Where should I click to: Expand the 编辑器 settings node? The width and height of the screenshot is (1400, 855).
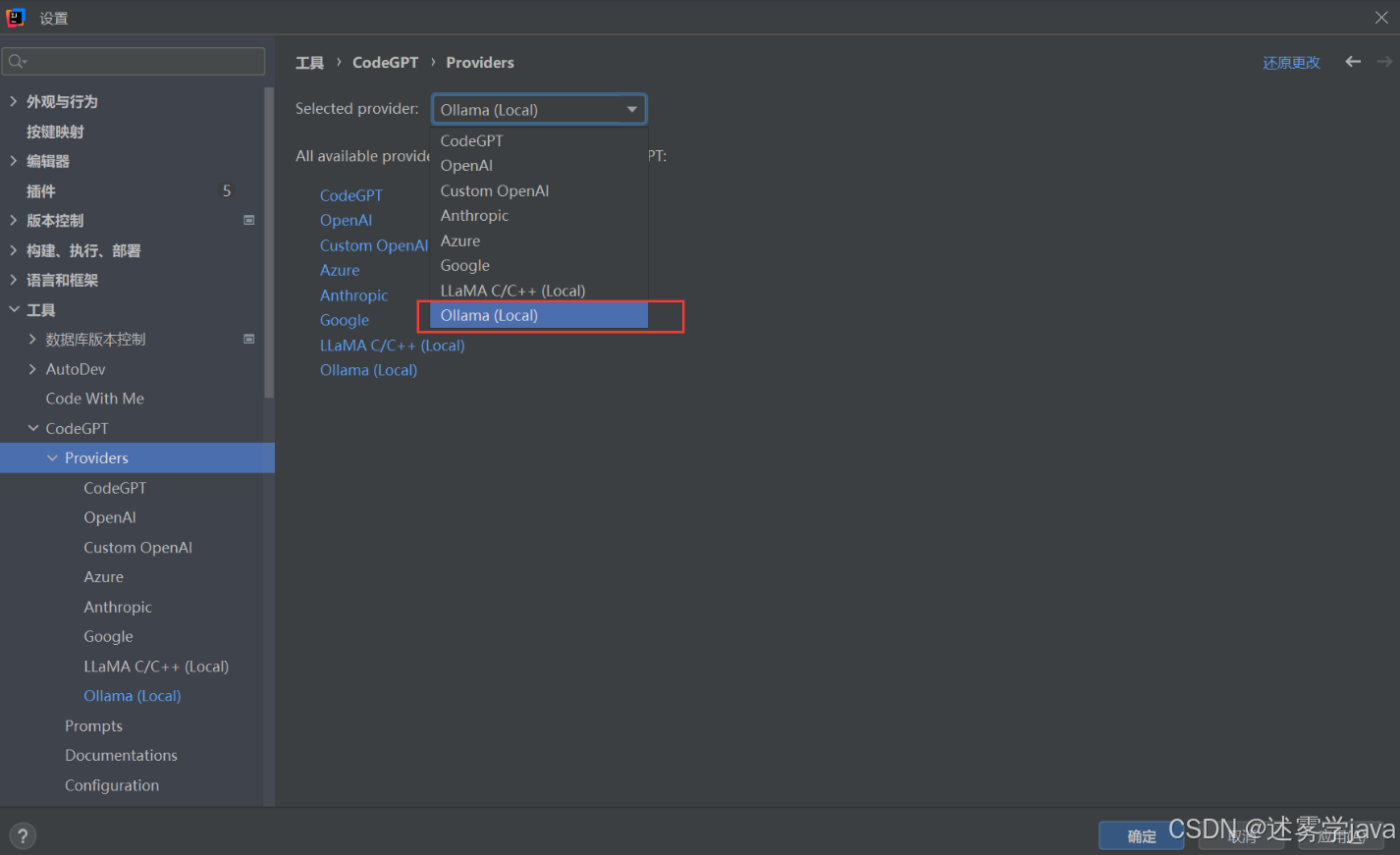coord(14,161)
